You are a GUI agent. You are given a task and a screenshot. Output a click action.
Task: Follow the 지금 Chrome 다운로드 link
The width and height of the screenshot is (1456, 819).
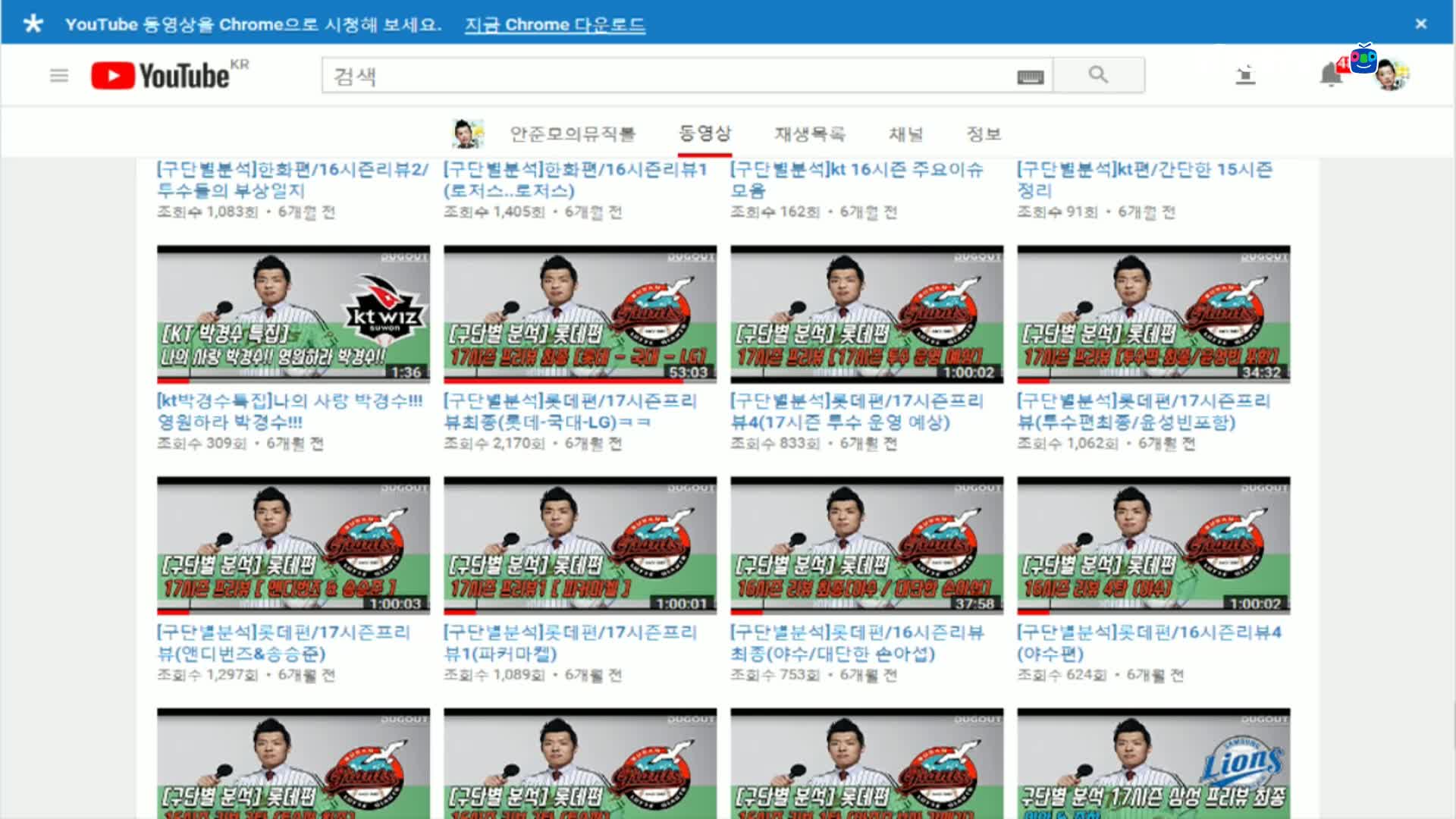(x=554, y=25)
